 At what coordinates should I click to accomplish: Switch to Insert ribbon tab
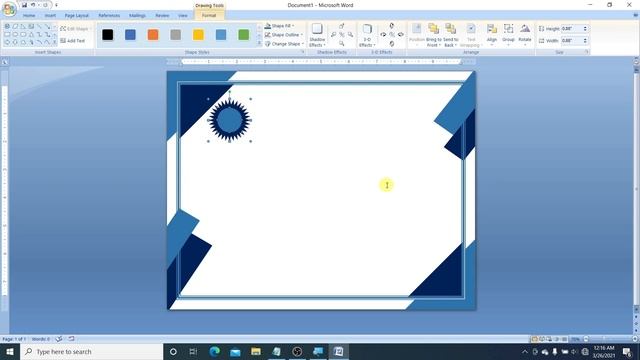click(50, 16)
